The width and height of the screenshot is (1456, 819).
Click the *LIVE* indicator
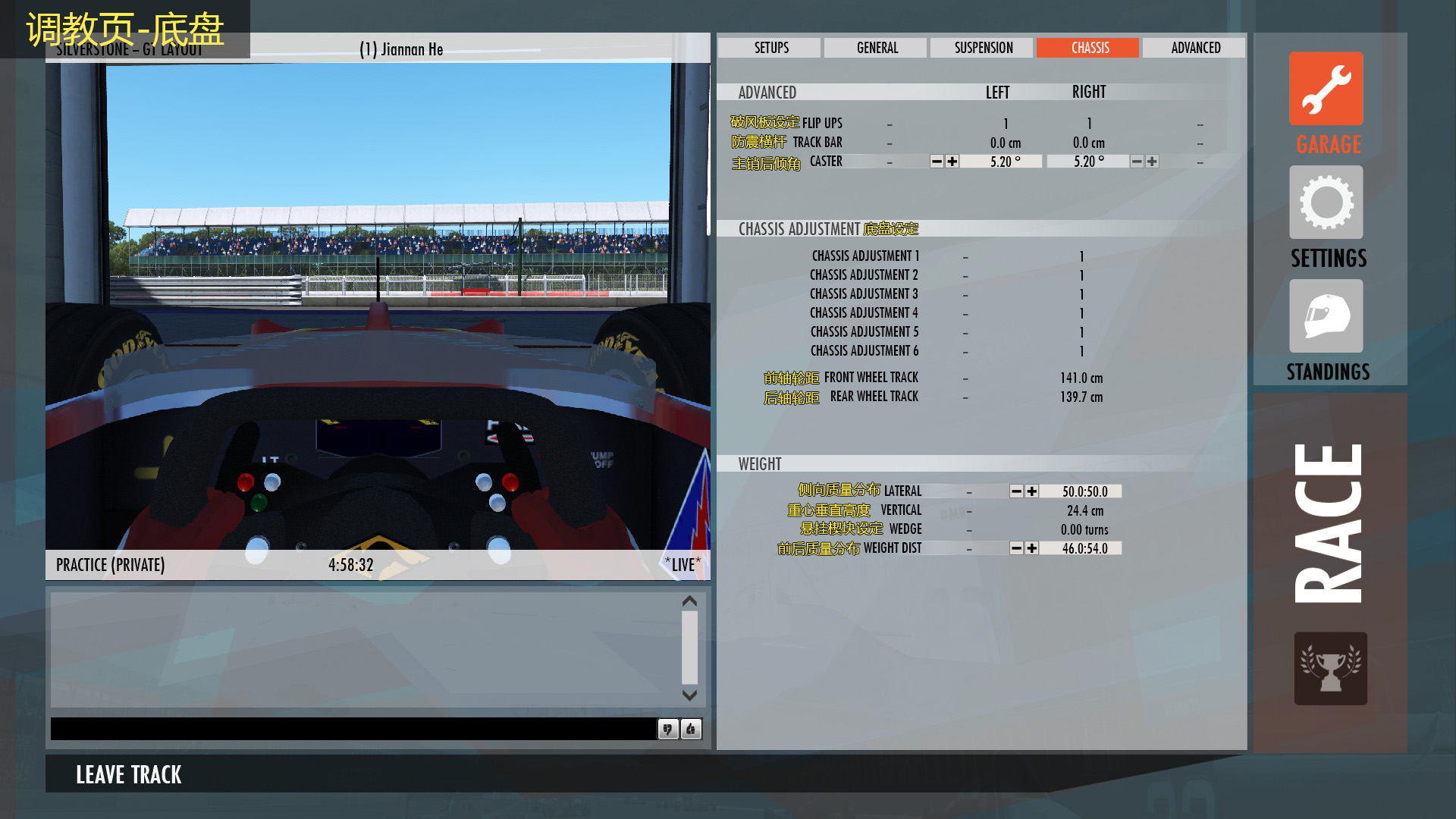682,565
